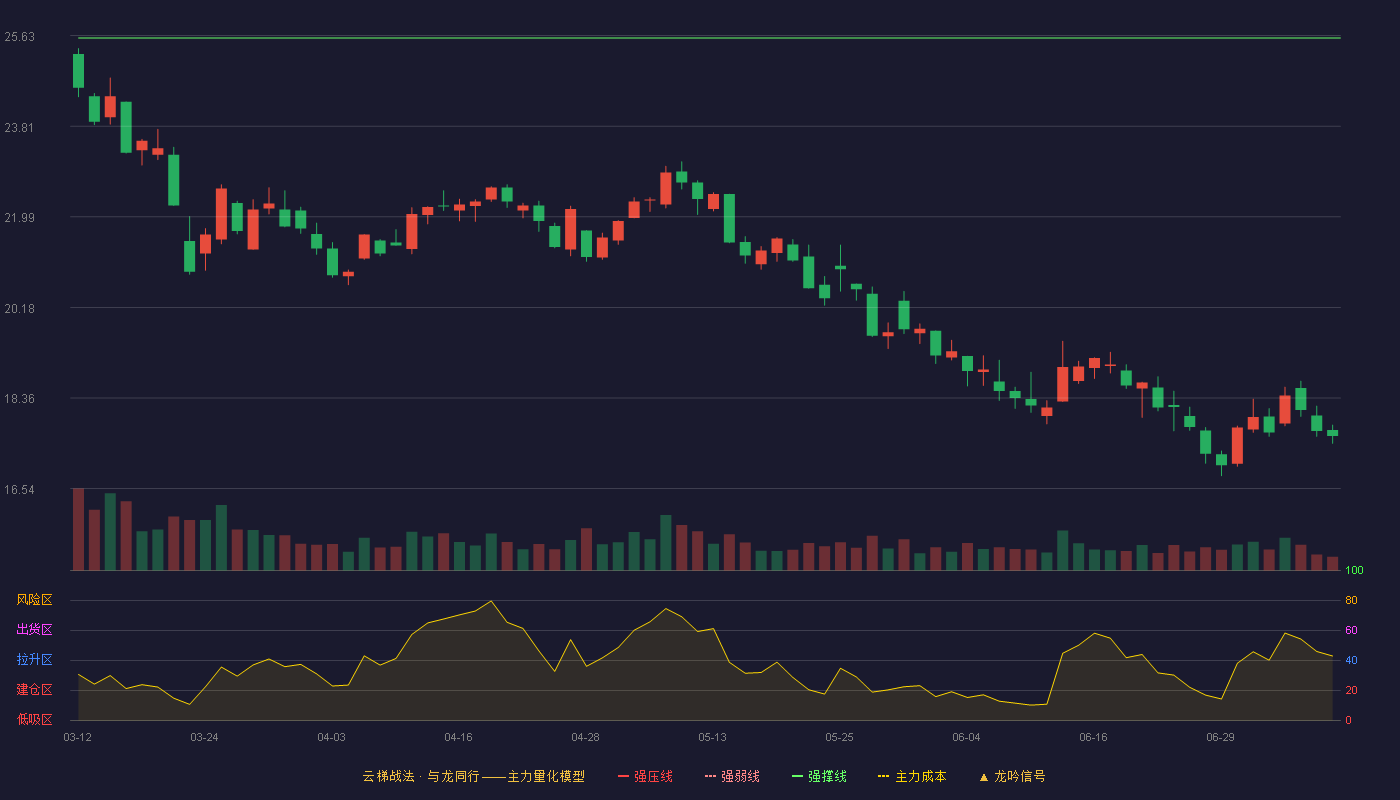Viewport: 1400px width, 800px height.
Task: Click the 云梯战法 主力量化模型 title text
Action: [473, 776]
